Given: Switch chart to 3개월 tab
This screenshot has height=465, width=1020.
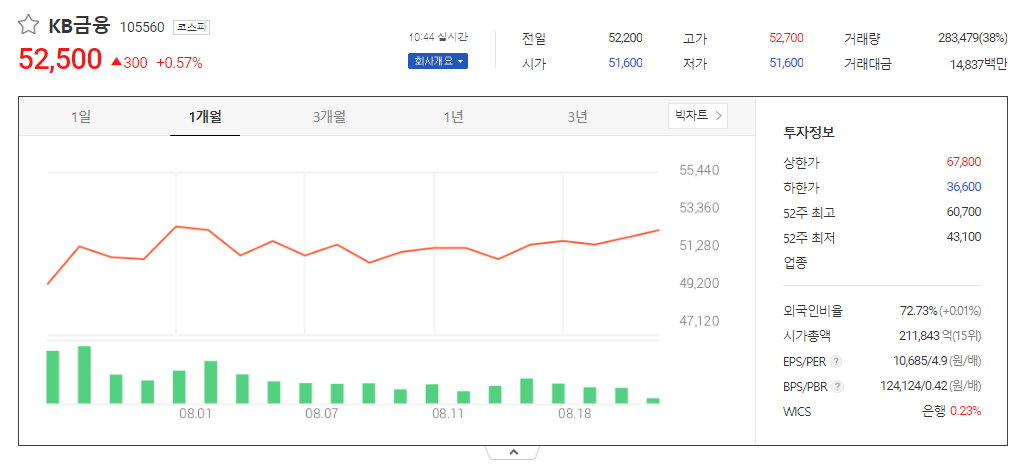Looking at the screenshot, I should (329, 117).
